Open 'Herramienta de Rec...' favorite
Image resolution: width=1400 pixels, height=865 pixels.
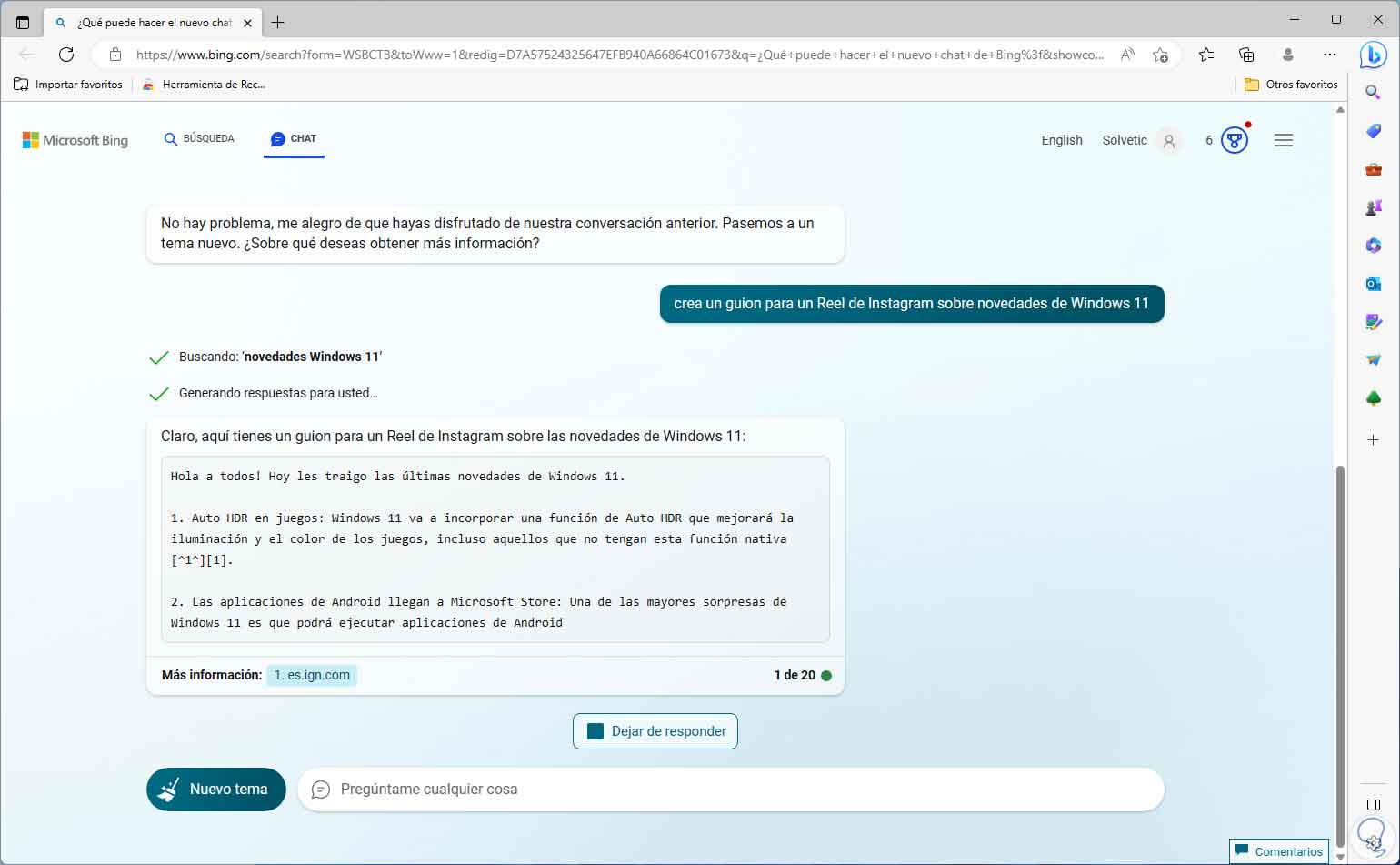pyautogui.click(x=204, y=85)
